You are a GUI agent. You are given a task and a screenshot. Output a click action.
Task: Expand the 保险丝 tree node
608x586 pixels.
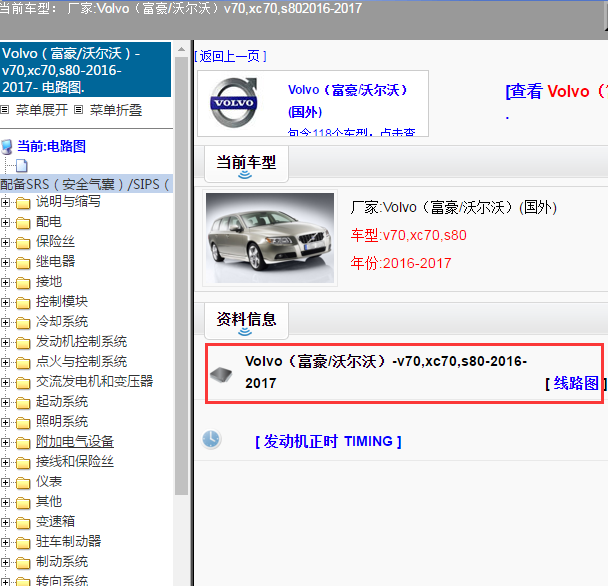pos(5,242)
